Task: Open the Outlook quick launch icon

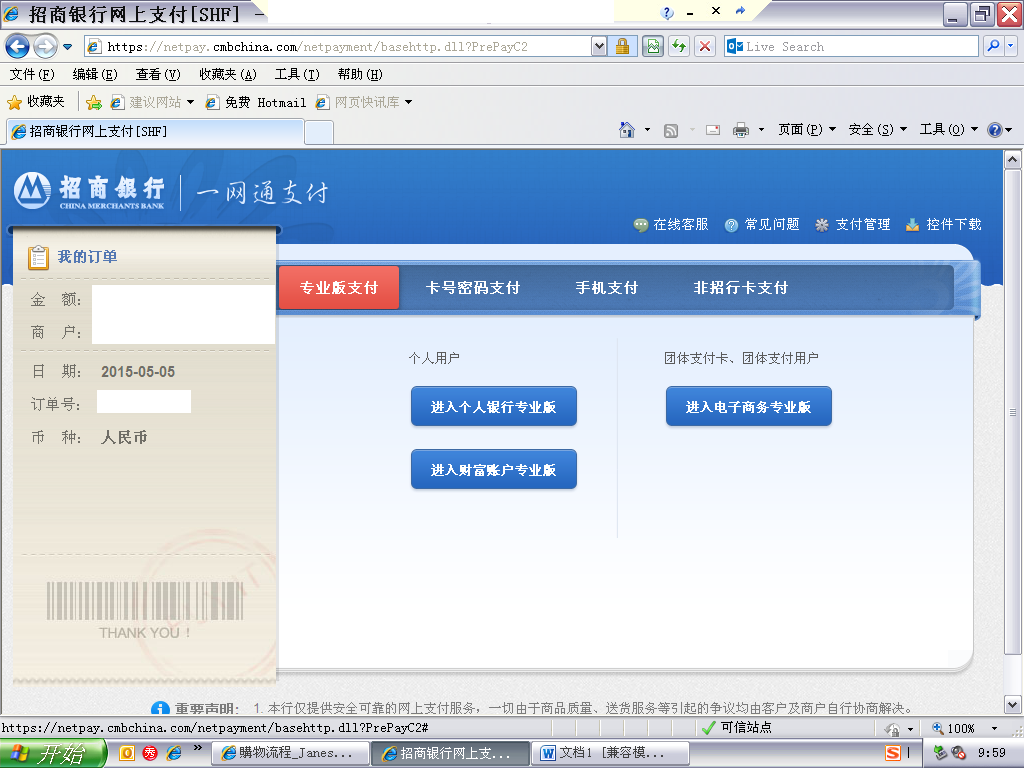Action: point(127,753)
